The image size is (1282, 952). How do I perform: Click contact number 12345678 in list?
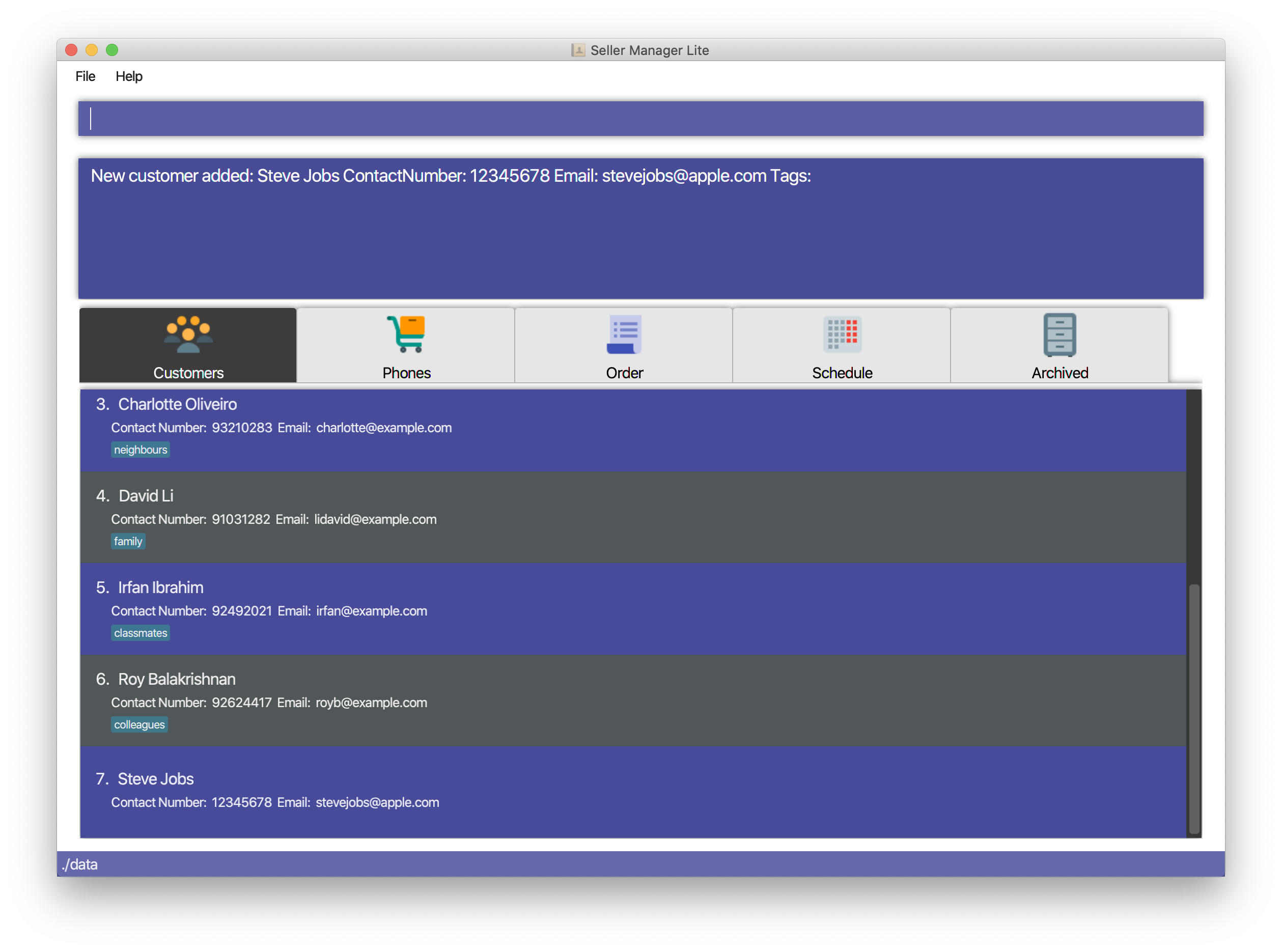point(241,802)
